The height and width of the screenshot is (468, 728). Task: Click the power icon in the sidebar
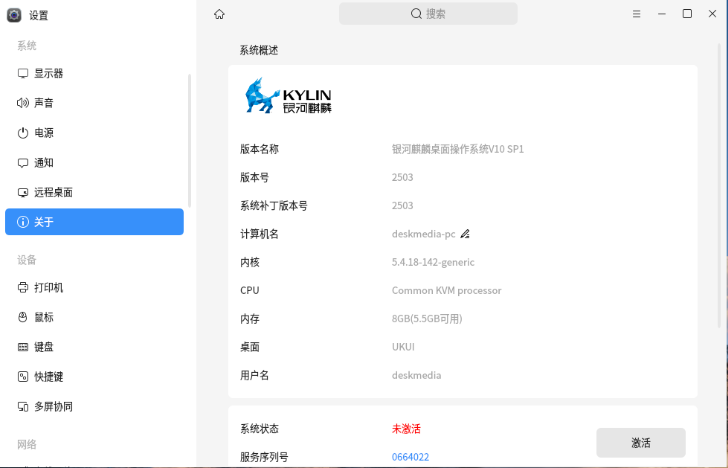coord(23,133)
